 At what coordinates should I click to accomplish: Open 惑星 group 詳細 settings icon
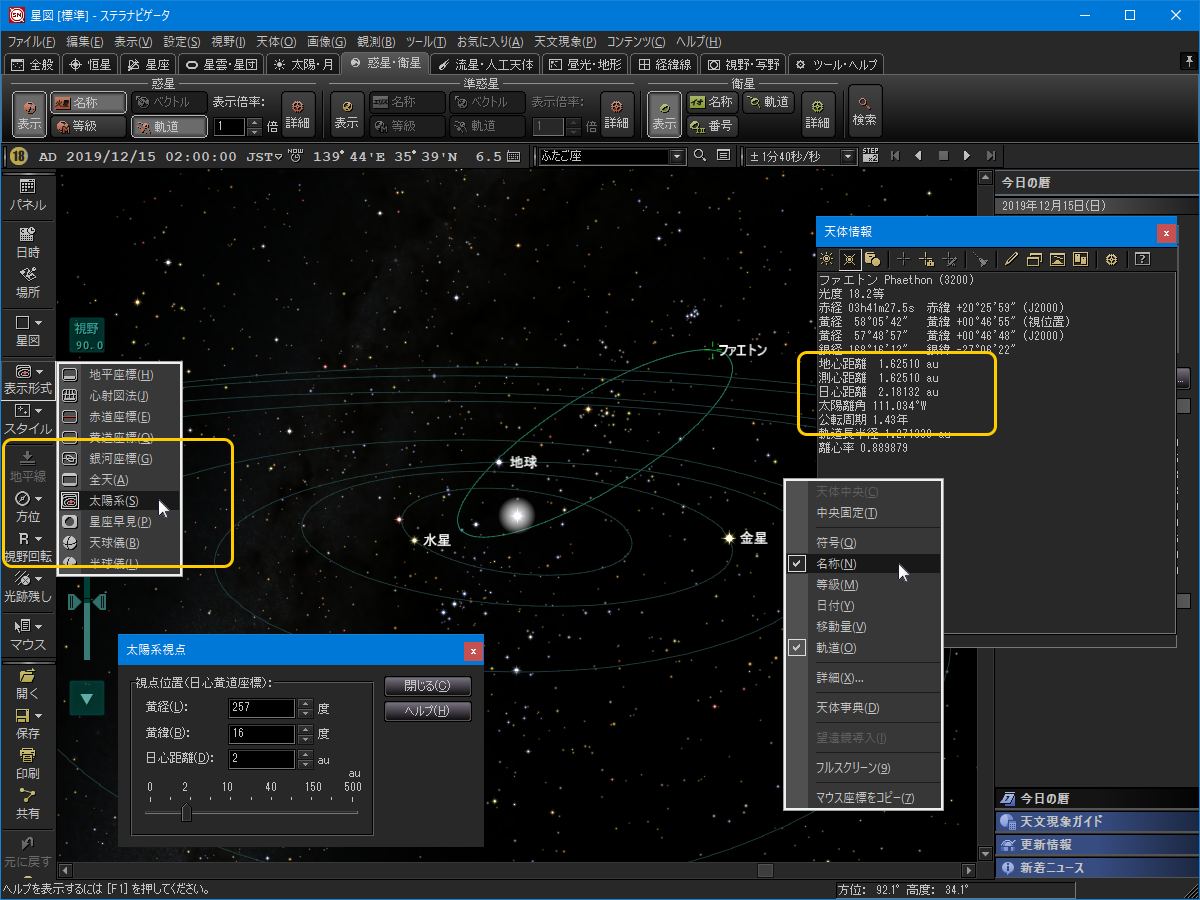coord(298,114)
